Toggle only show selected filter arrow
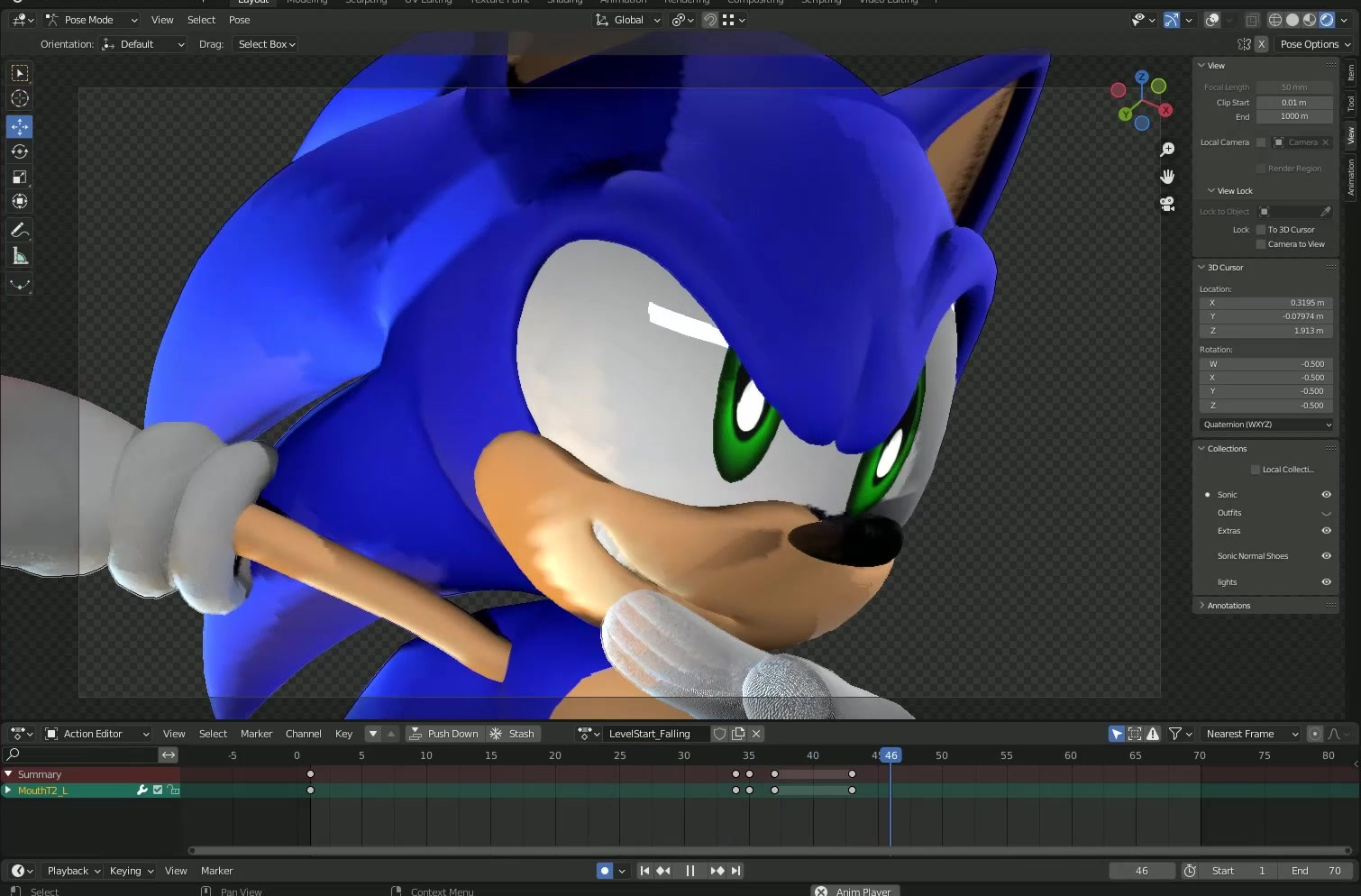 click(x=1117, y=734)
